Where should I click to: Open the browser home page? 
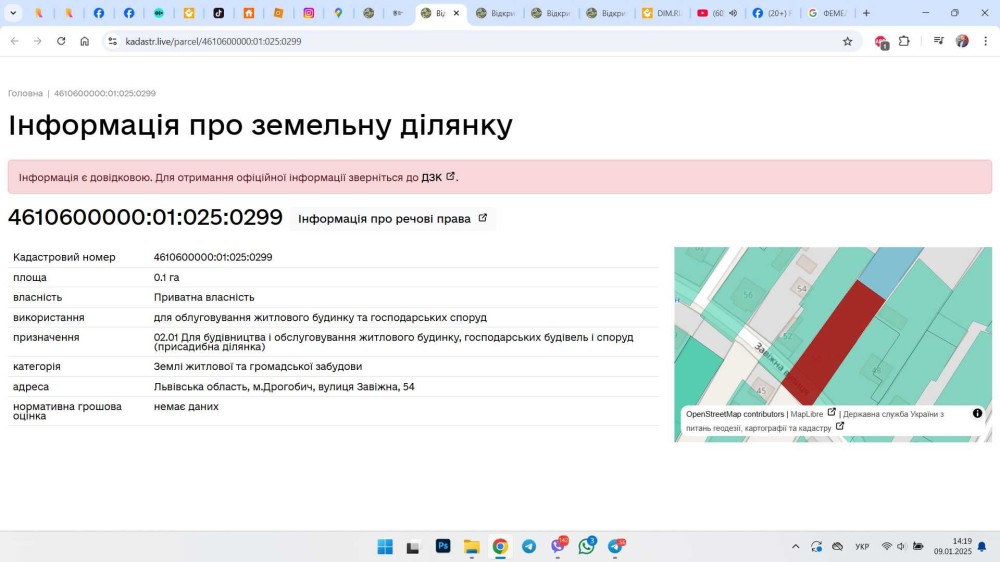85,41
